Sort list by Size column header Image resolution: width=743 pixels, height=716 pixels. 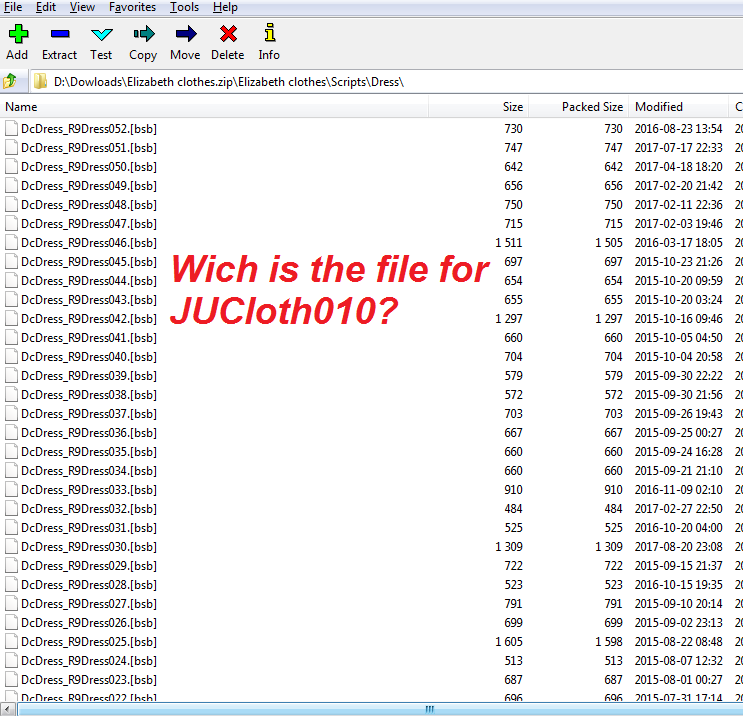[512, 107]
